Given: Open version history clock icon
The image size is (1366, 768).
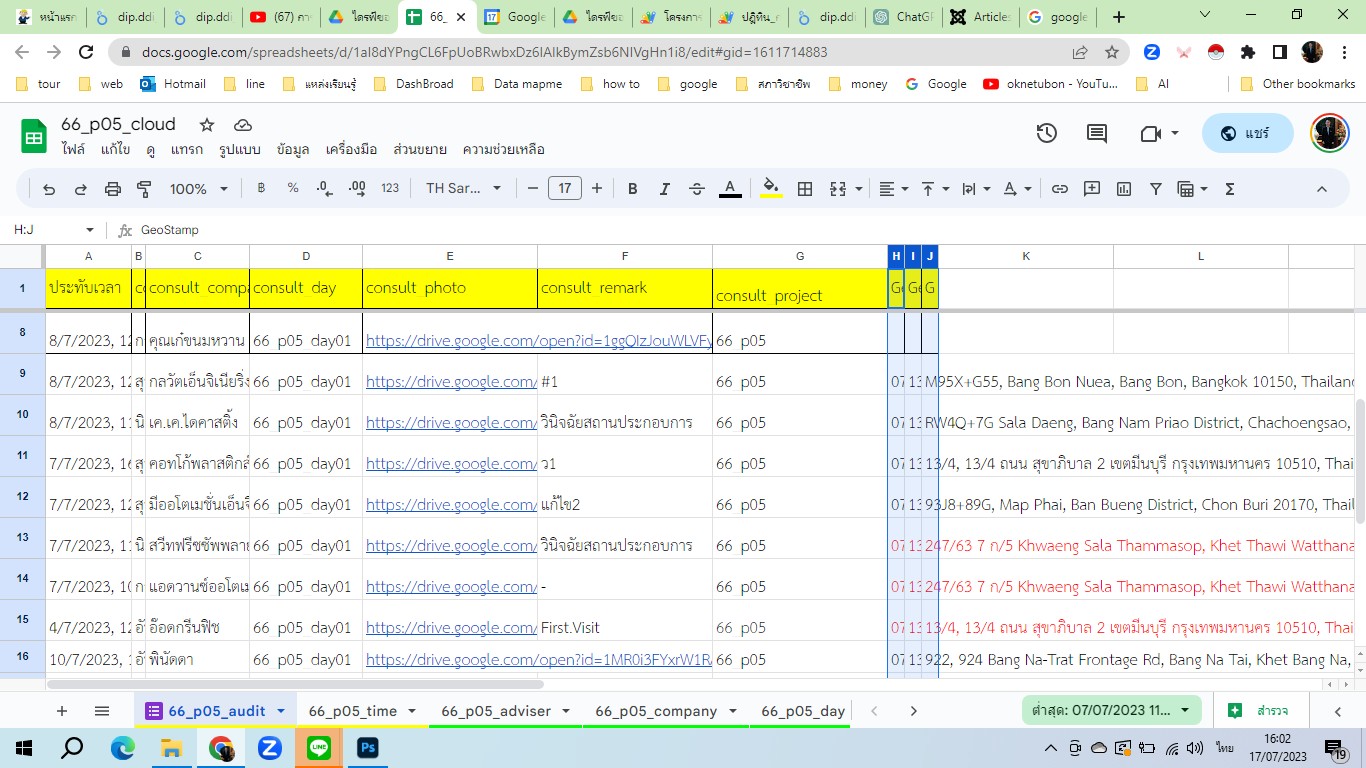Looking at the screenshot, I should [x=1047, y=133].
